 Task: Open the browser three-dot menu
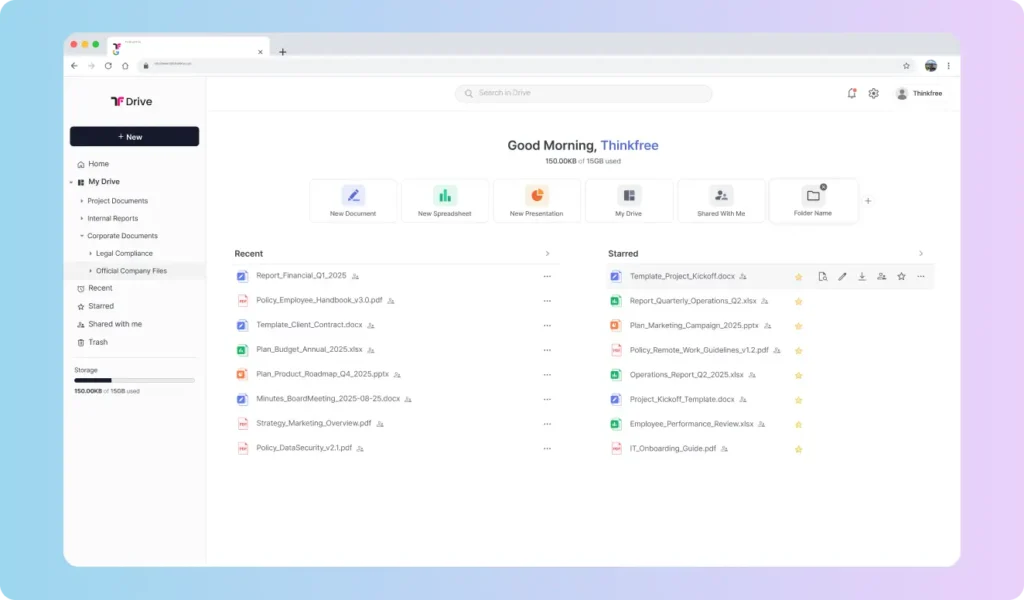coord(948,66)
